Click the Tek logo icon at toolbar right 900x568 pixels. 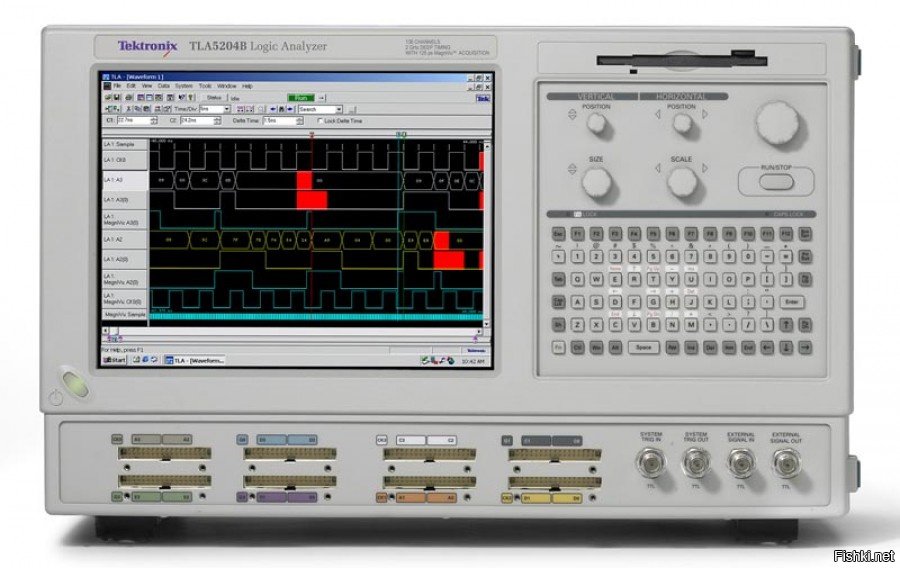(x=482, y=98)
